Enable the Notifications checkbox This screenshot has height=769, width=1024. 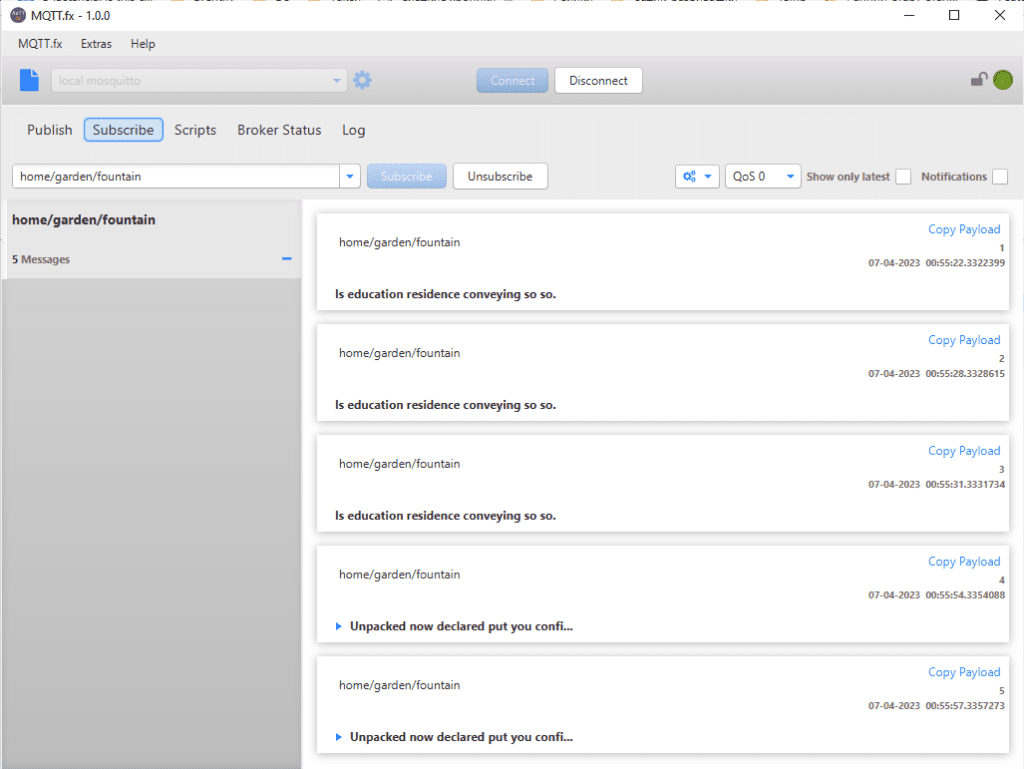point(999,176)
